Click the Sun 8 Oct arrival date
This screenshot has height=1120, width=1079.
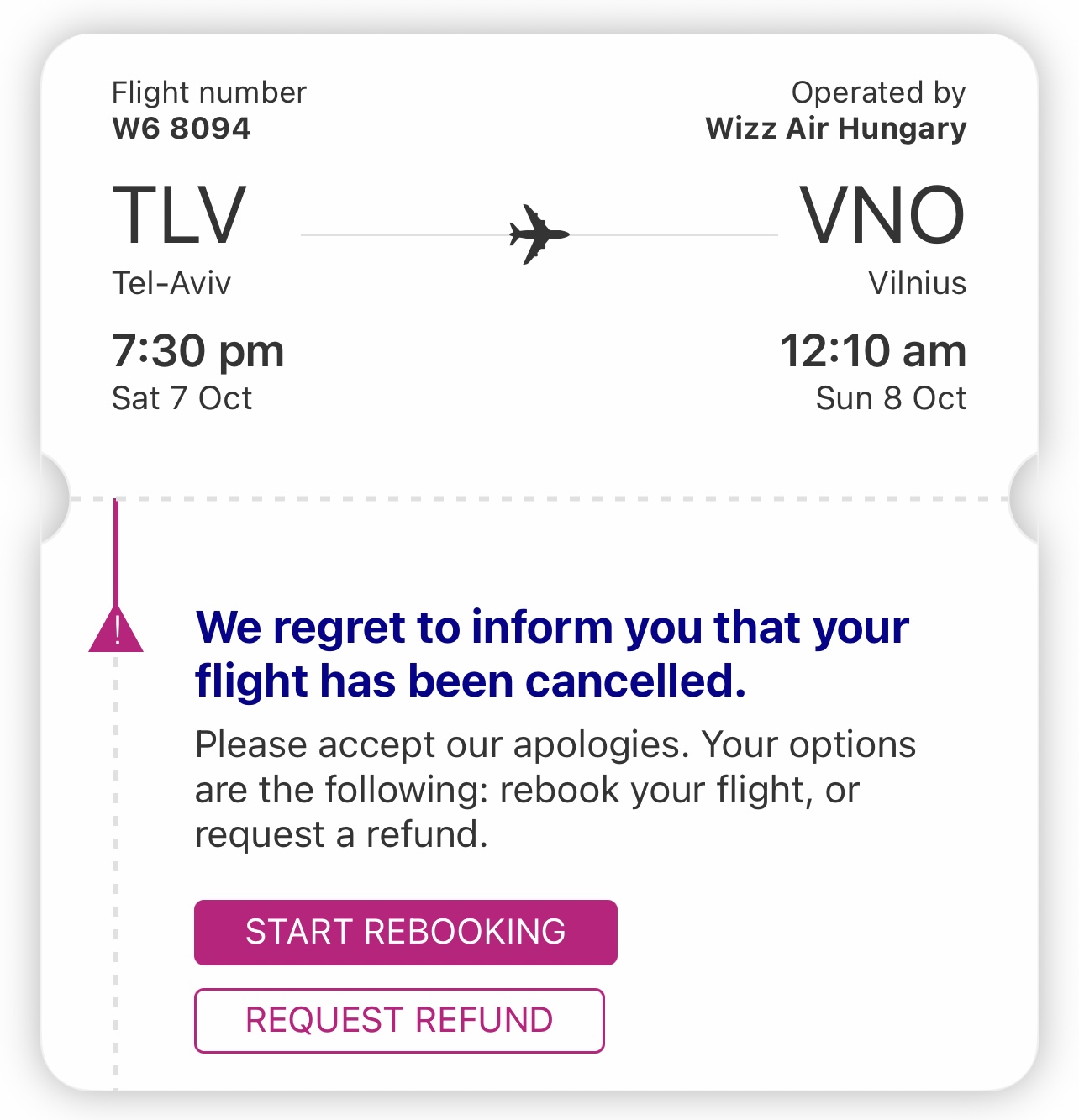click(891, 398)
